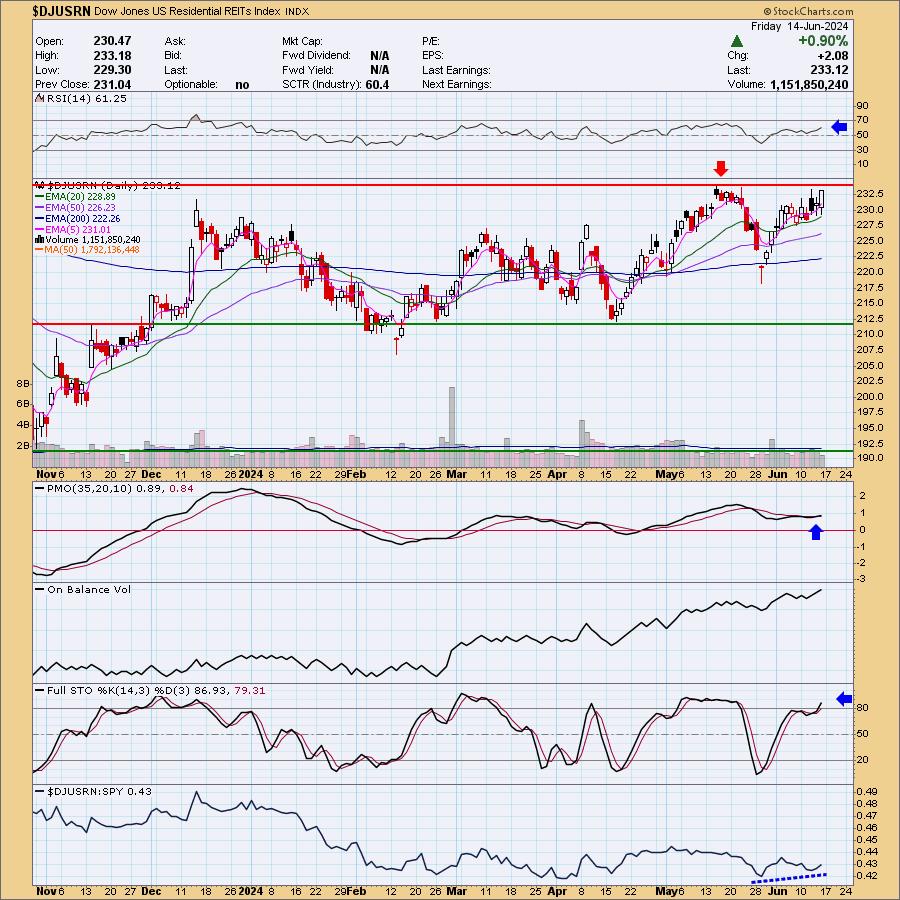Click the EMA(200) 222.26 legend entry
The height and width of the screenshot is (900, 900).
(83, 218)
